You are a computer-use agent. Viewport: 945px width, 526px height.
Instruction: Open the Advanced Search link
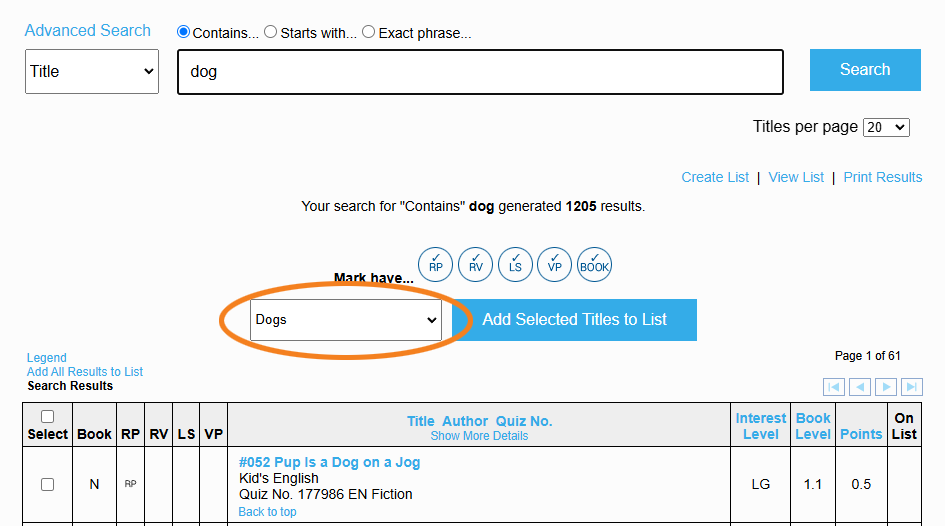[87, 31]
